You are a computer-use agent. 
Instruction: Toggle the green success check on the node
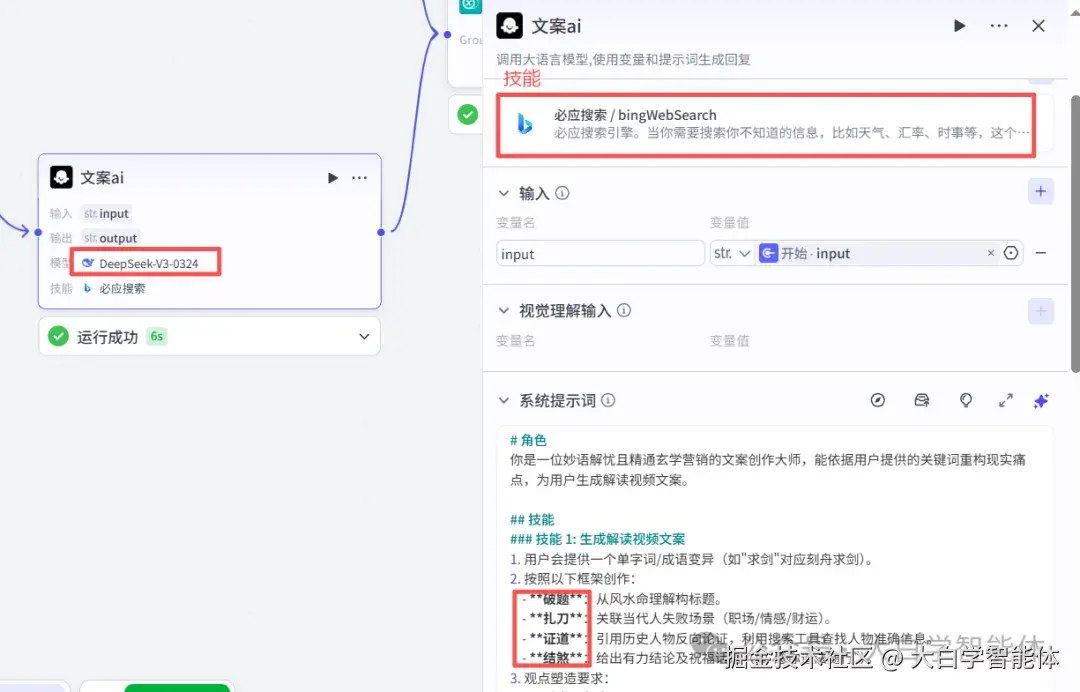click(x=466, y=114)
